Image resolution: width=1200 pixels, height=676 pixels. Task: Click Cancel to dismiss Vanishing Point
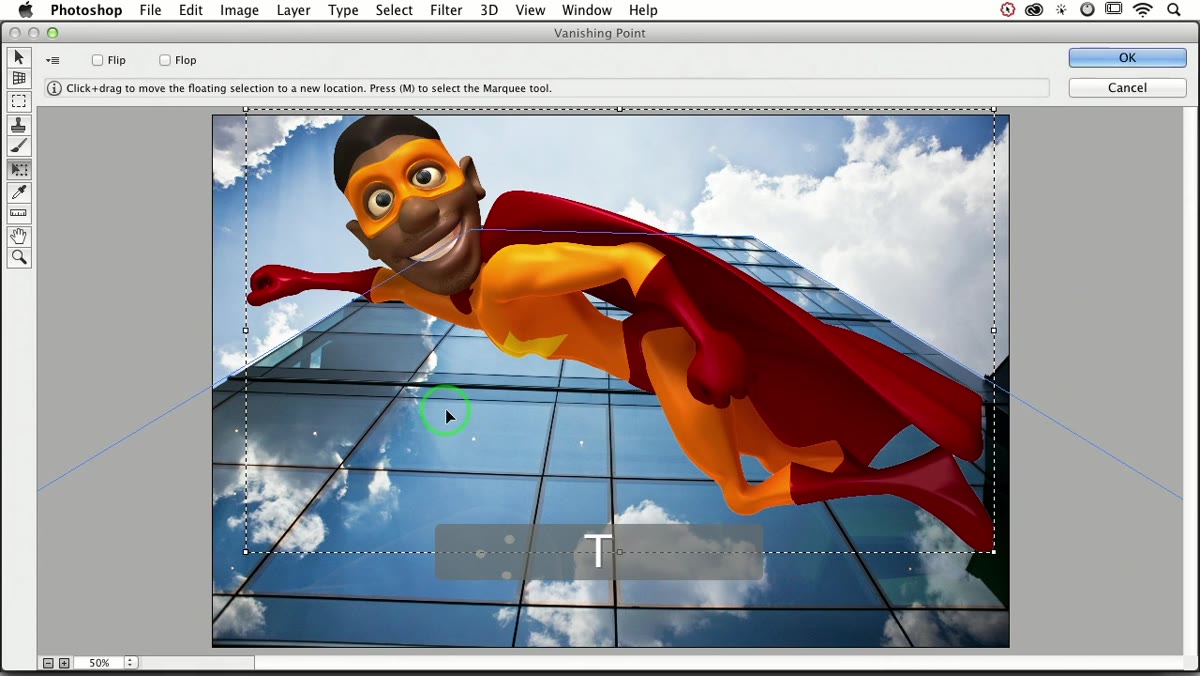[1127, 88]
